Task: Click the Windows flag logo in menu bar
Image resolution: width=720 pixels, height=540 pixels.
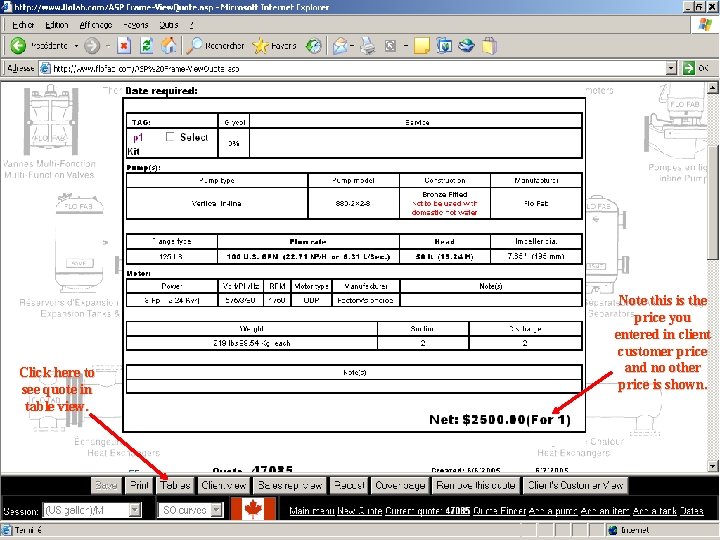Action: pyautogui.click(x=705, y=24)
